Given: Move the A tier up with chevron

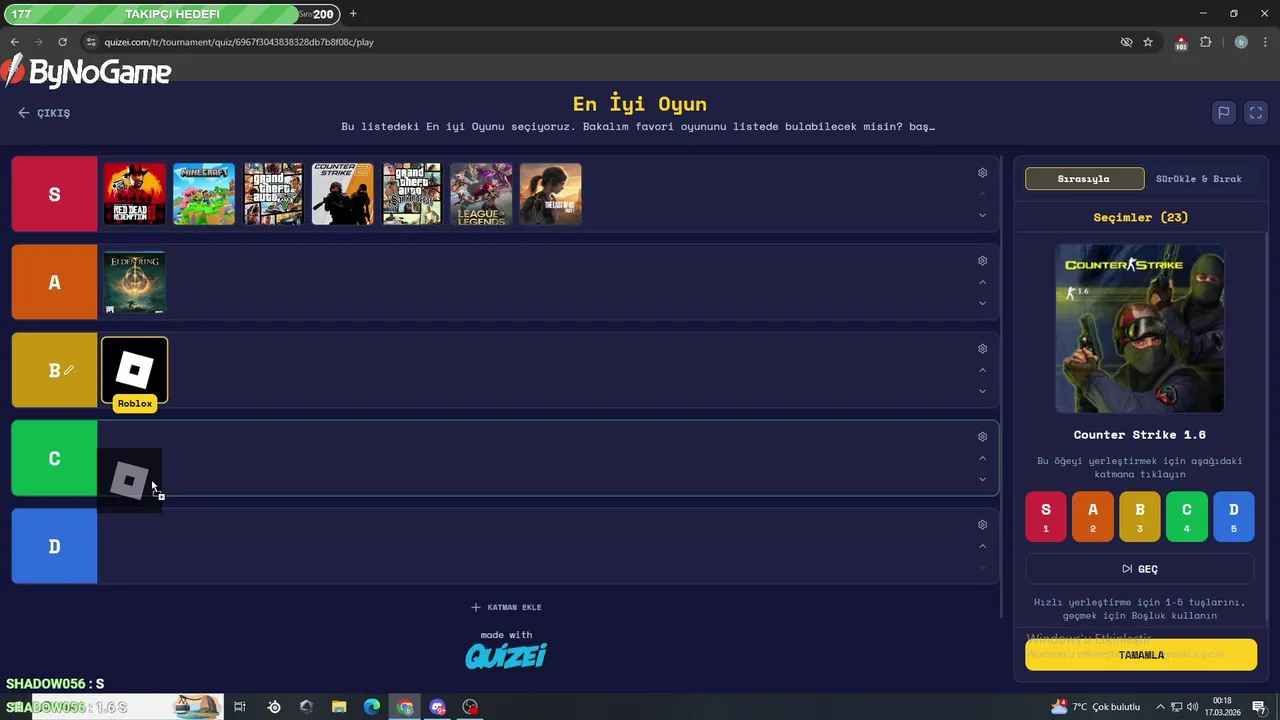Looking at the screenshot, I should coord(982,282).
